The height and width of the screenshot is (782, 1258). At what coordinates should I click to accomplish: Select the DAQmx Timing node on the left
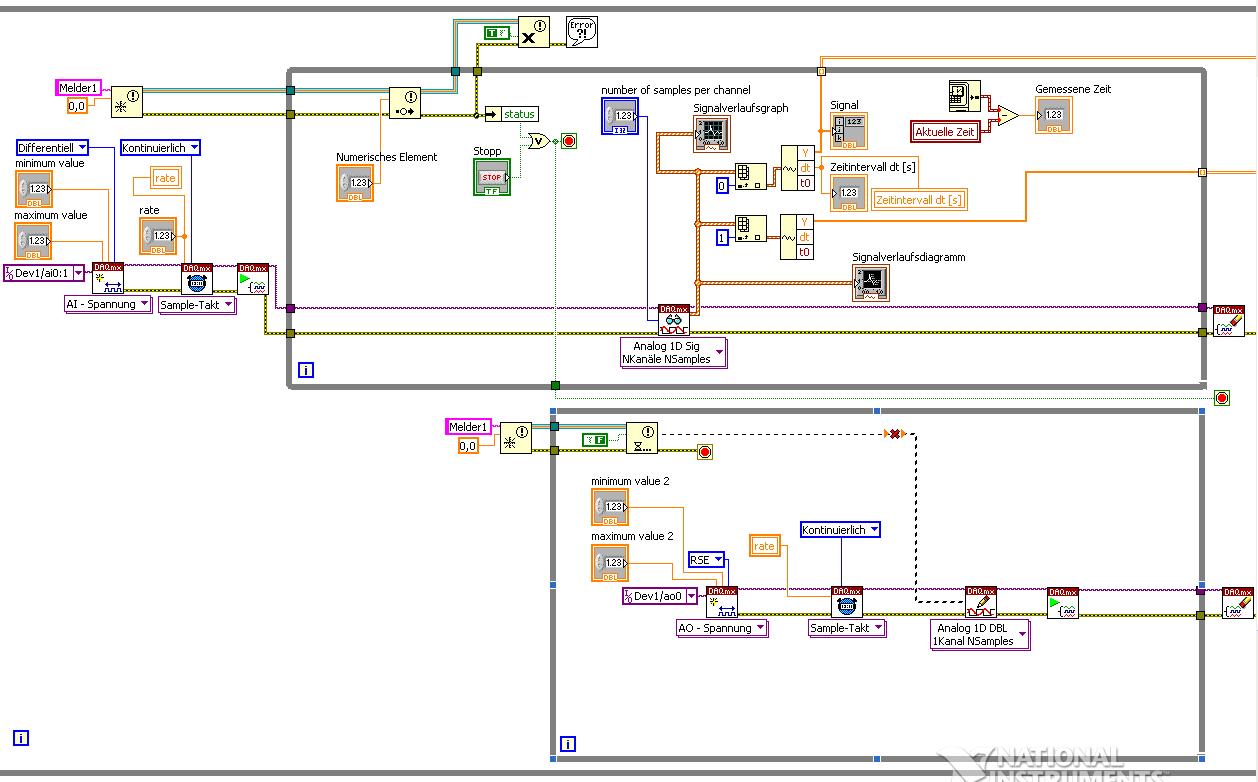click(x=197, y=278)
